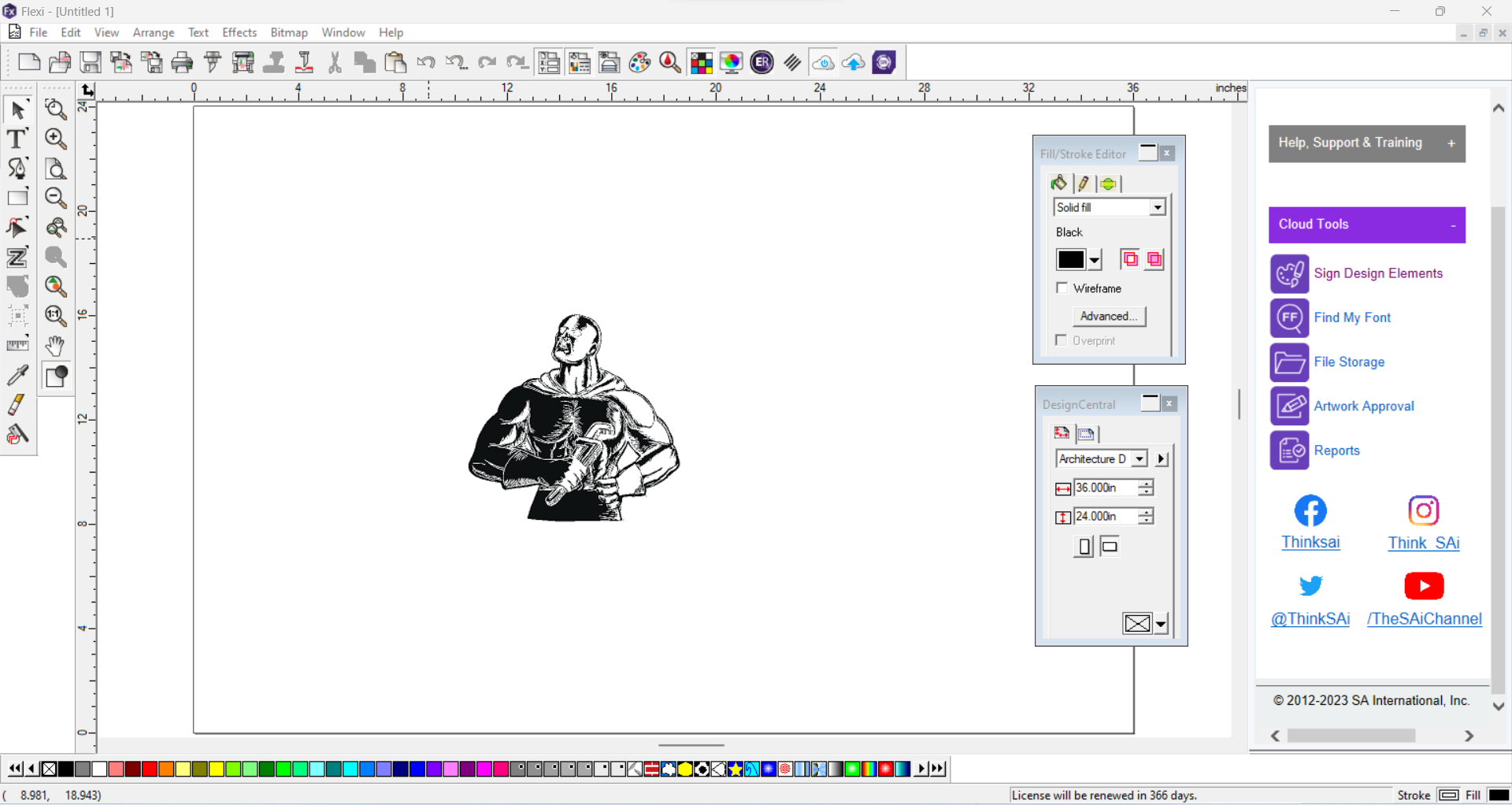Increase the 36.000in width spinner
Screen dimensions: 1512x805
coord(1146,484)
